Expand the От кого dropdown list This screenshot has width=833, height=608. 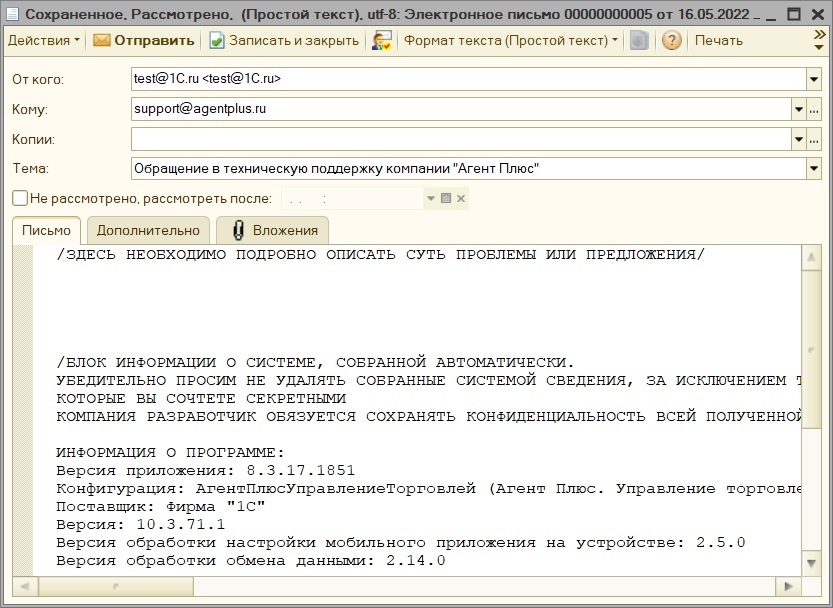tap(814, 79)
